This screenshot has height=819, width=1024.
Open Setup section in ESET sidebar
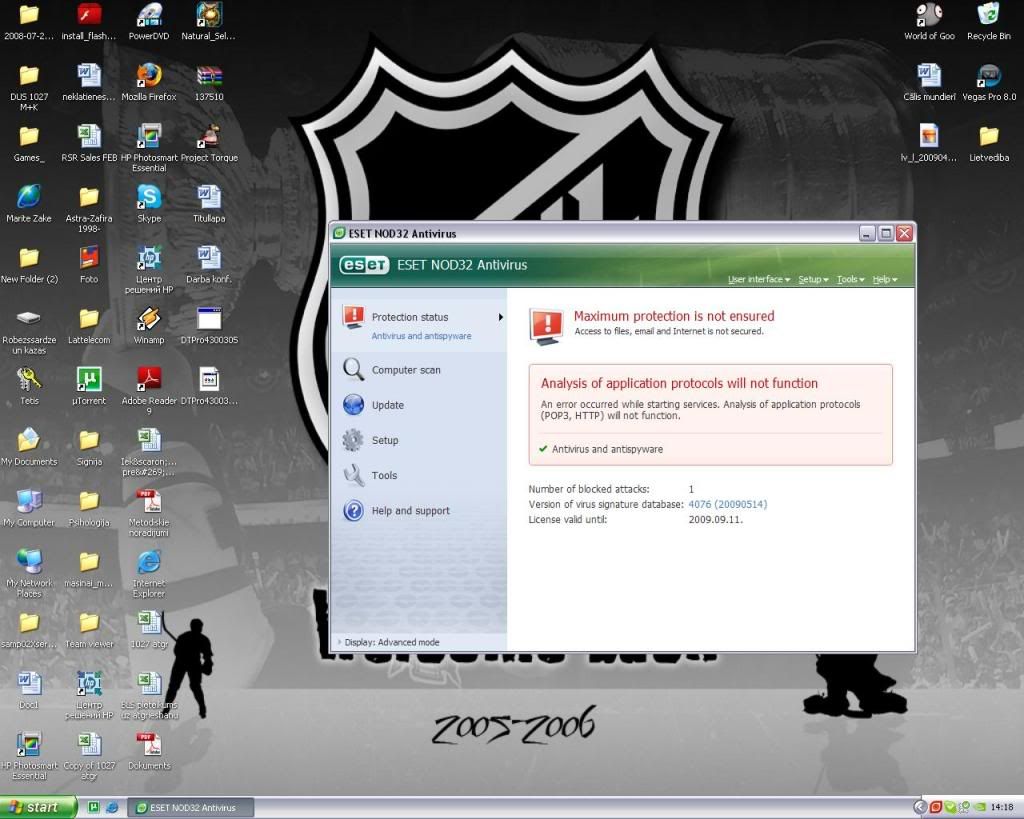click(x=385, y=440)
